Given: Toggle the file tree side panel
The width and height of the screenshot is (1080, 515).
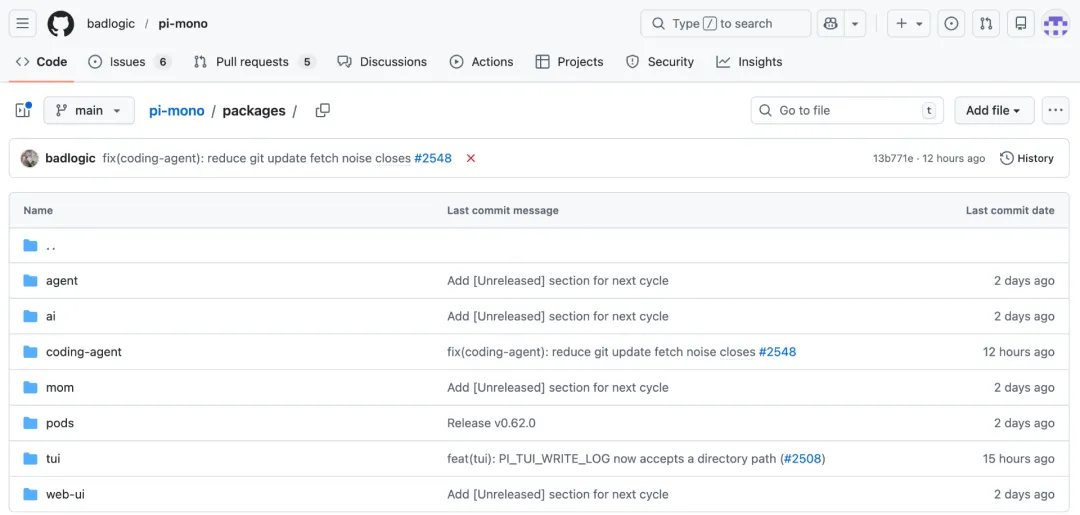Looking at the screenshot, I should 23,110.
